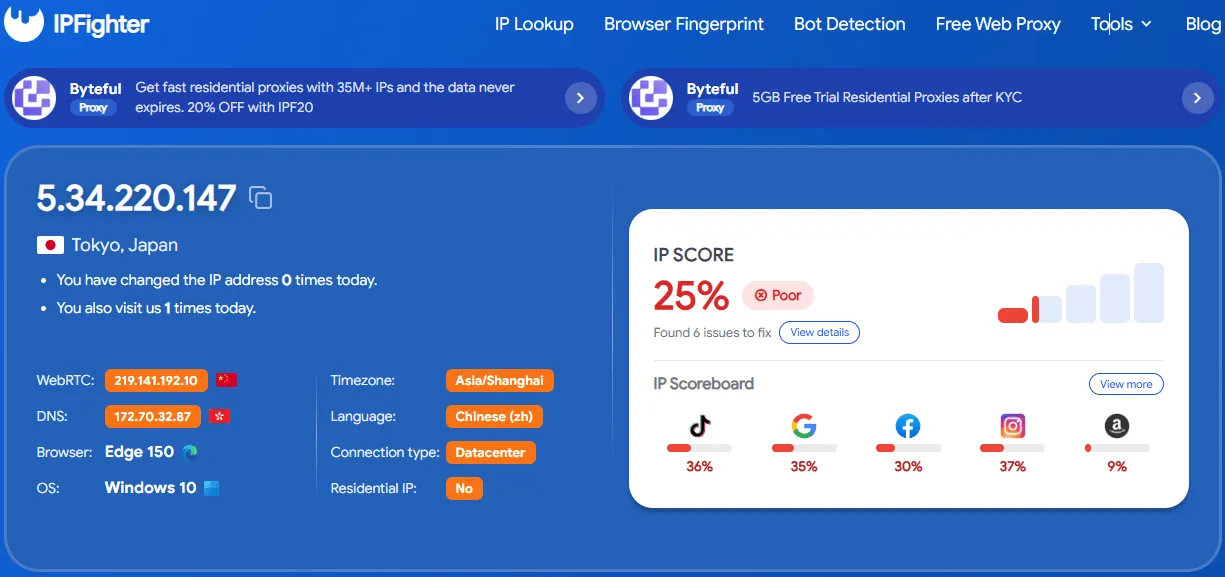Click the Tokyo, Japan location text

coord(125,245)
